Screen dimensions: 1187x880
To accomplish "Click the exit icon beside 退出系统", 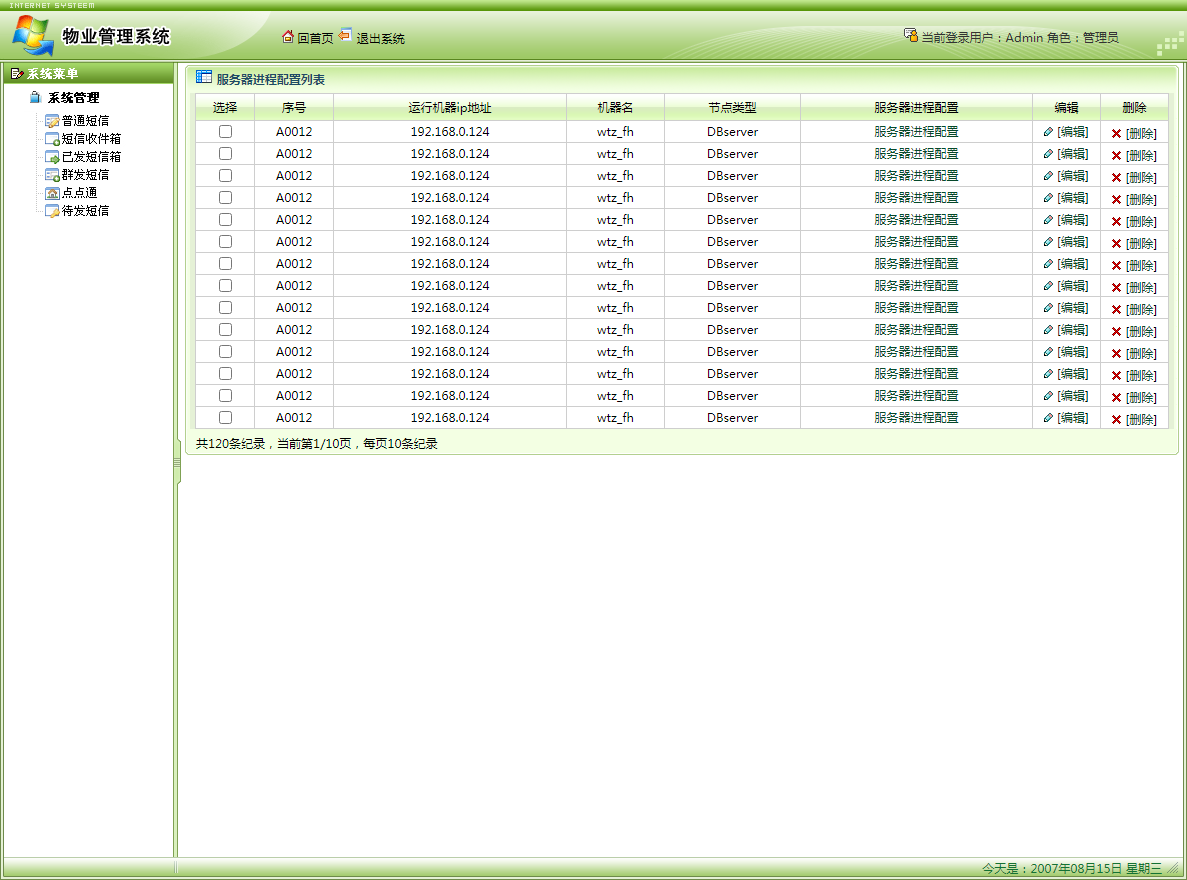I will coord(345,35).
